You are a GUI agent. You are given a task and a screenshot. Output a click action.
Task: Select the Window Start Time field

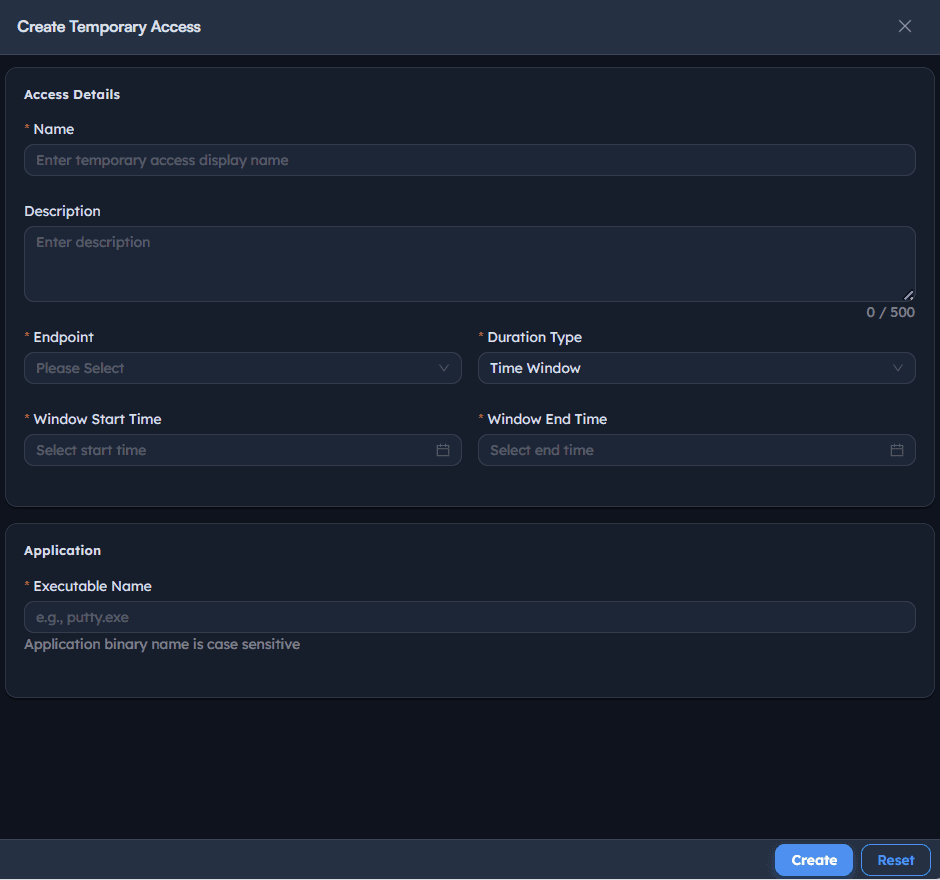click(243, 450)
